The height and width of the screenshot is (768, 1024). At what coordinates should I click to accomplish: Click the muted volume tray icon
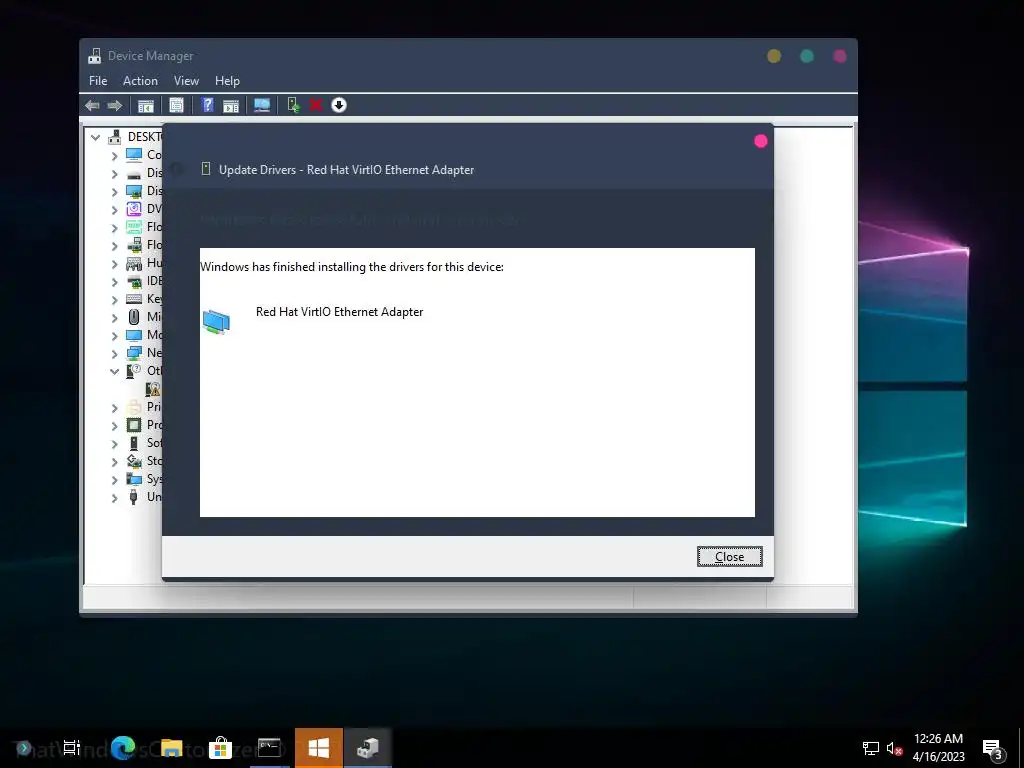click(x=894, y=748)
